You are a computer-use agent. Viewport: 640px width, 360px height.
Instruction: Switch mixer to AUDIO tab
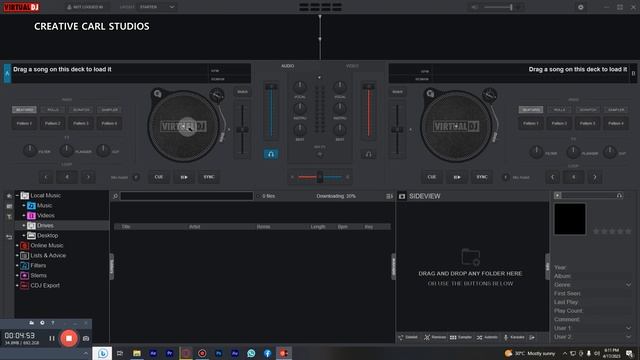click(x=287, y=66)
